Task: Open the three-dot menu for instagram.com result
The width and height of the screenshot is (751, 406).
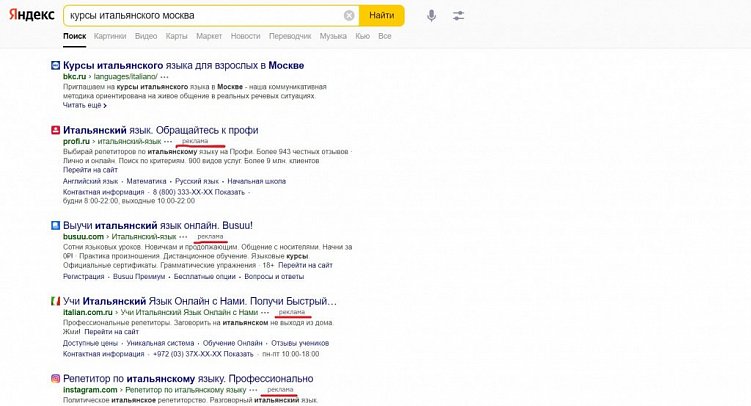Action: pos(253,390)
